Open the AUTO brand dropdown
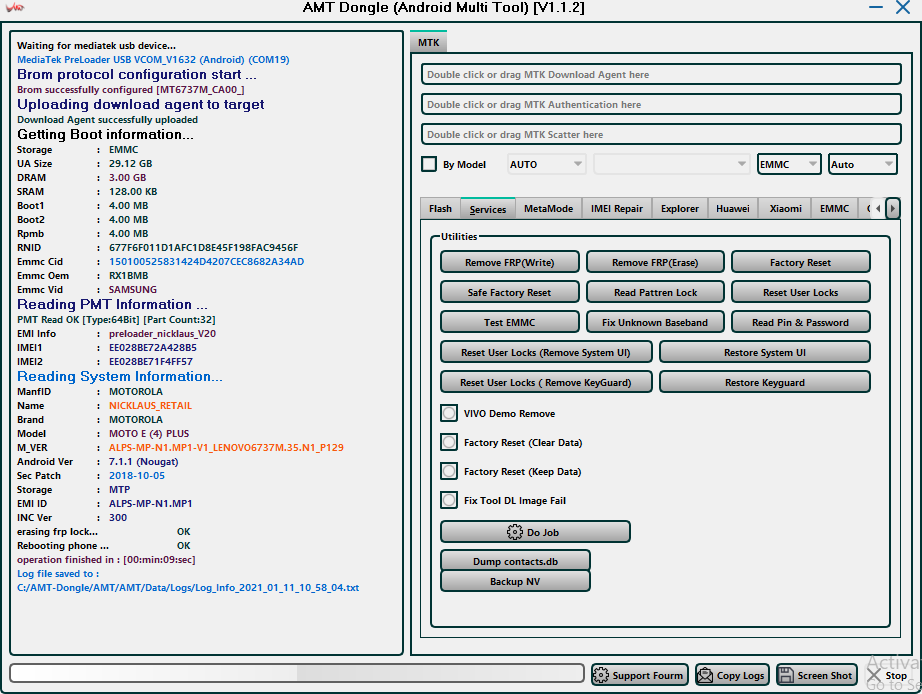Screen dimensions: 922x694 pos(546,164)
